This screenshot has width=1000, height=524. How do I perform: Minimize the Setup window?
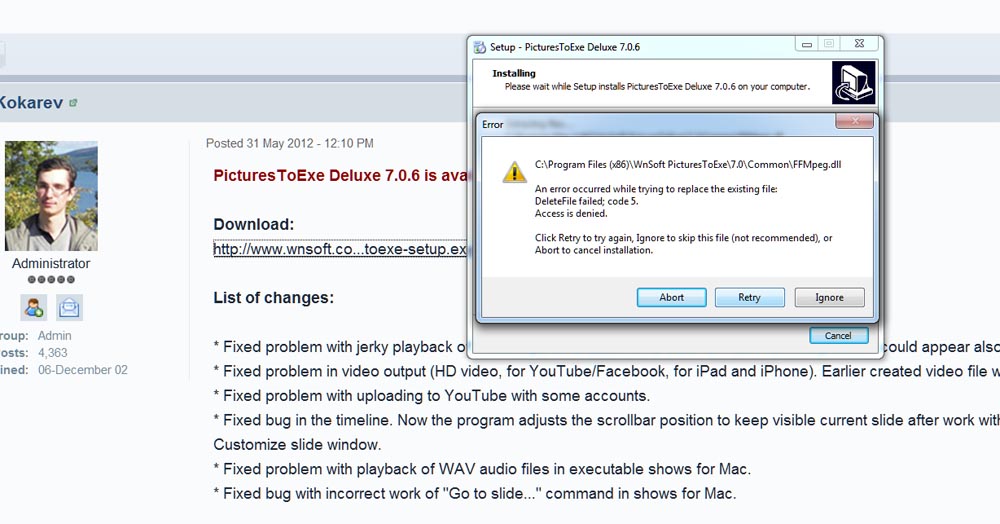pos(808,44)
